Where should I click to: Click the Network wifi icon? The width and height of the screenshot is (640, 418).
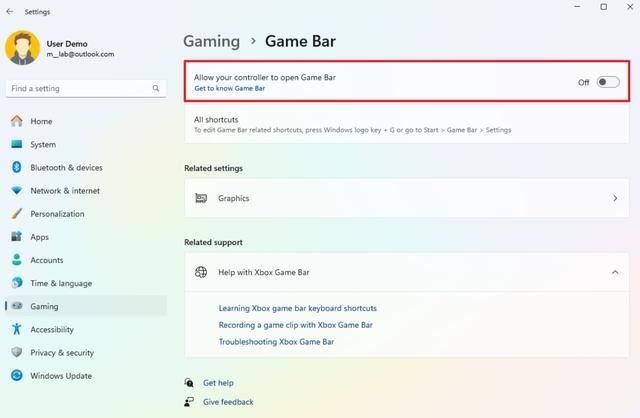tap(17, 190)
